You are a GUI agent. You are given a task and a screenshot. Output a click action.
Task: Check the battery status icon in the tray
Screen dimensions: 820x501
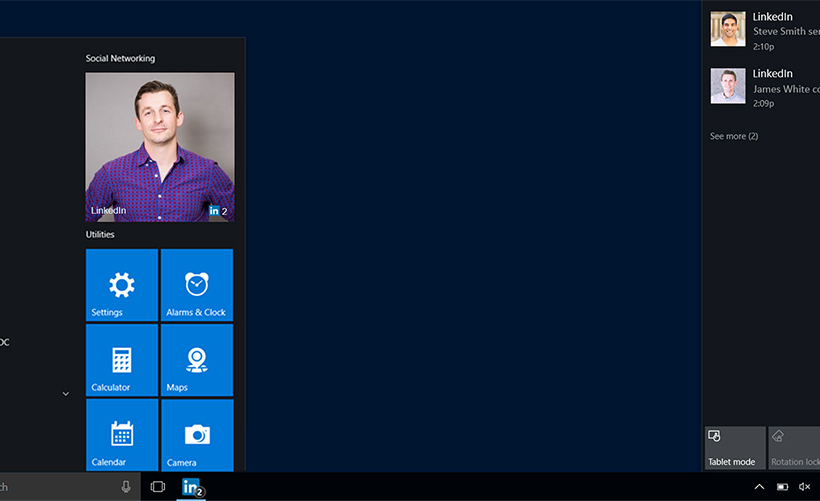tap(782, 487)
